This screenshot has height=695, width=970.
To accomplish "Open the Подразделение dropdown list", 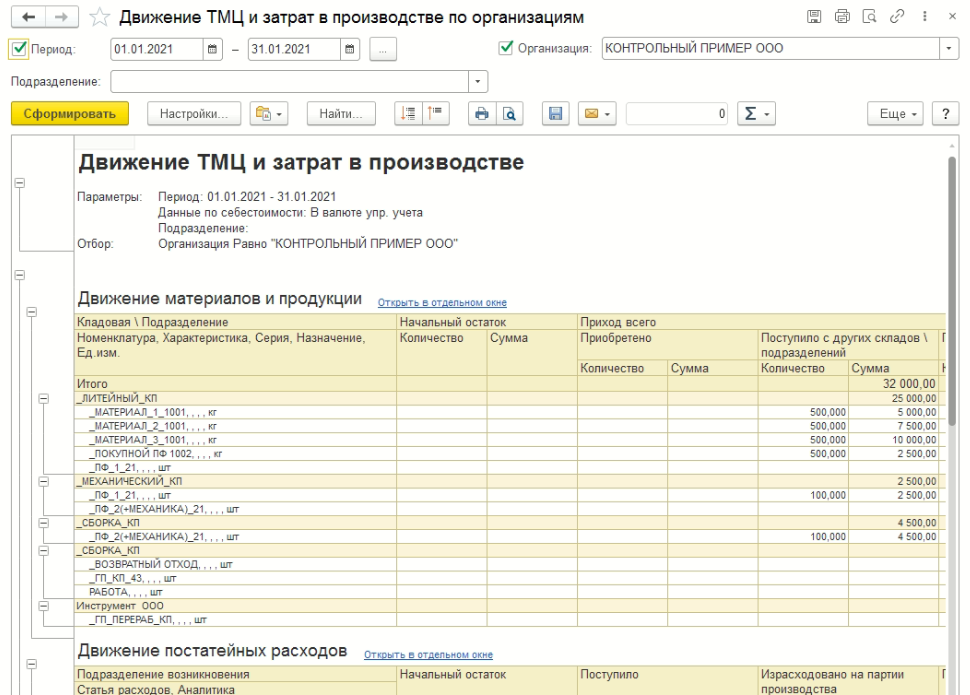I will [x=478, y=81].
